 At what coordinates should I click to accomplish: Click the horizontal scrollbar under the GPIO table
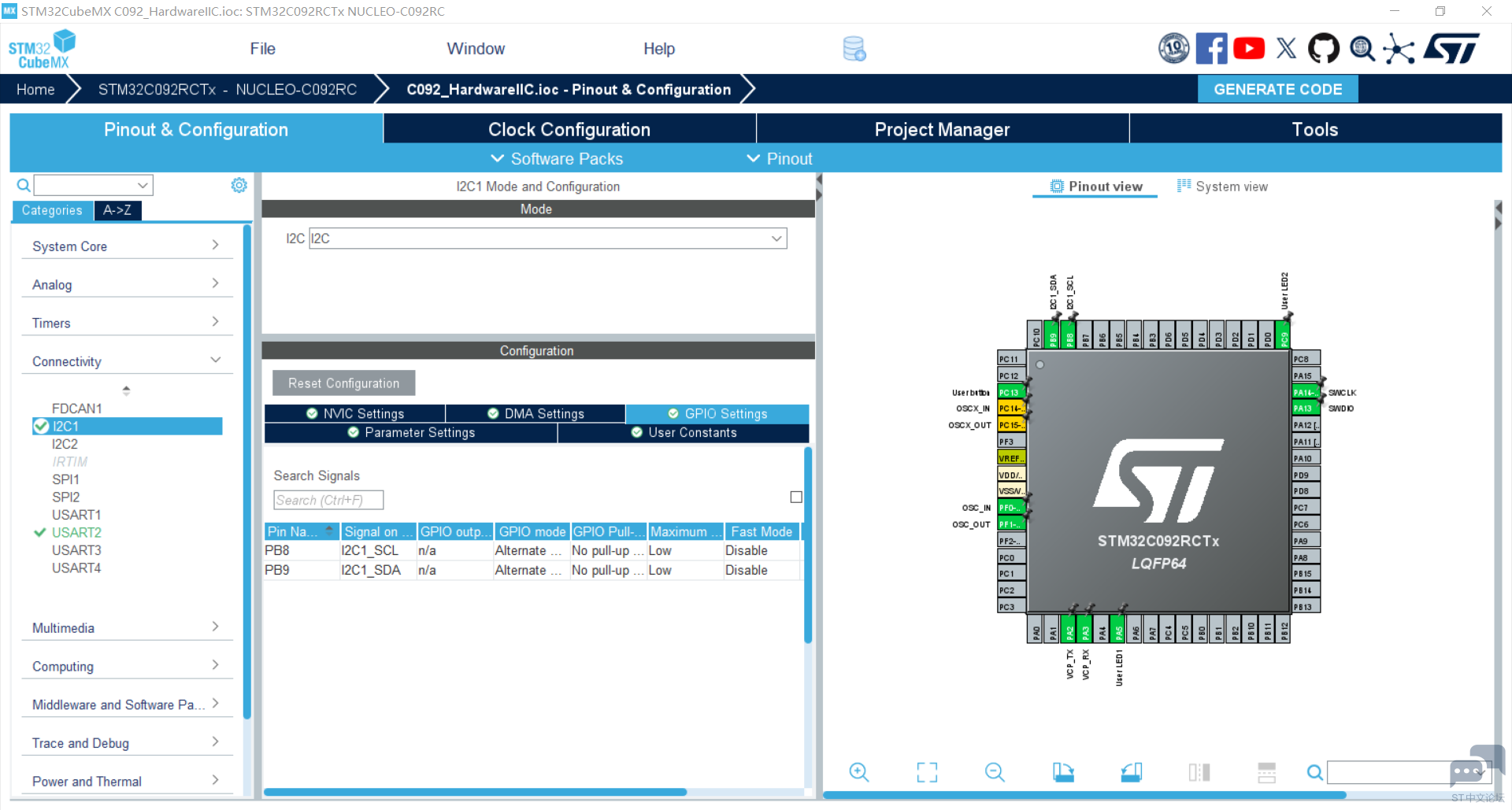point(475,792)
